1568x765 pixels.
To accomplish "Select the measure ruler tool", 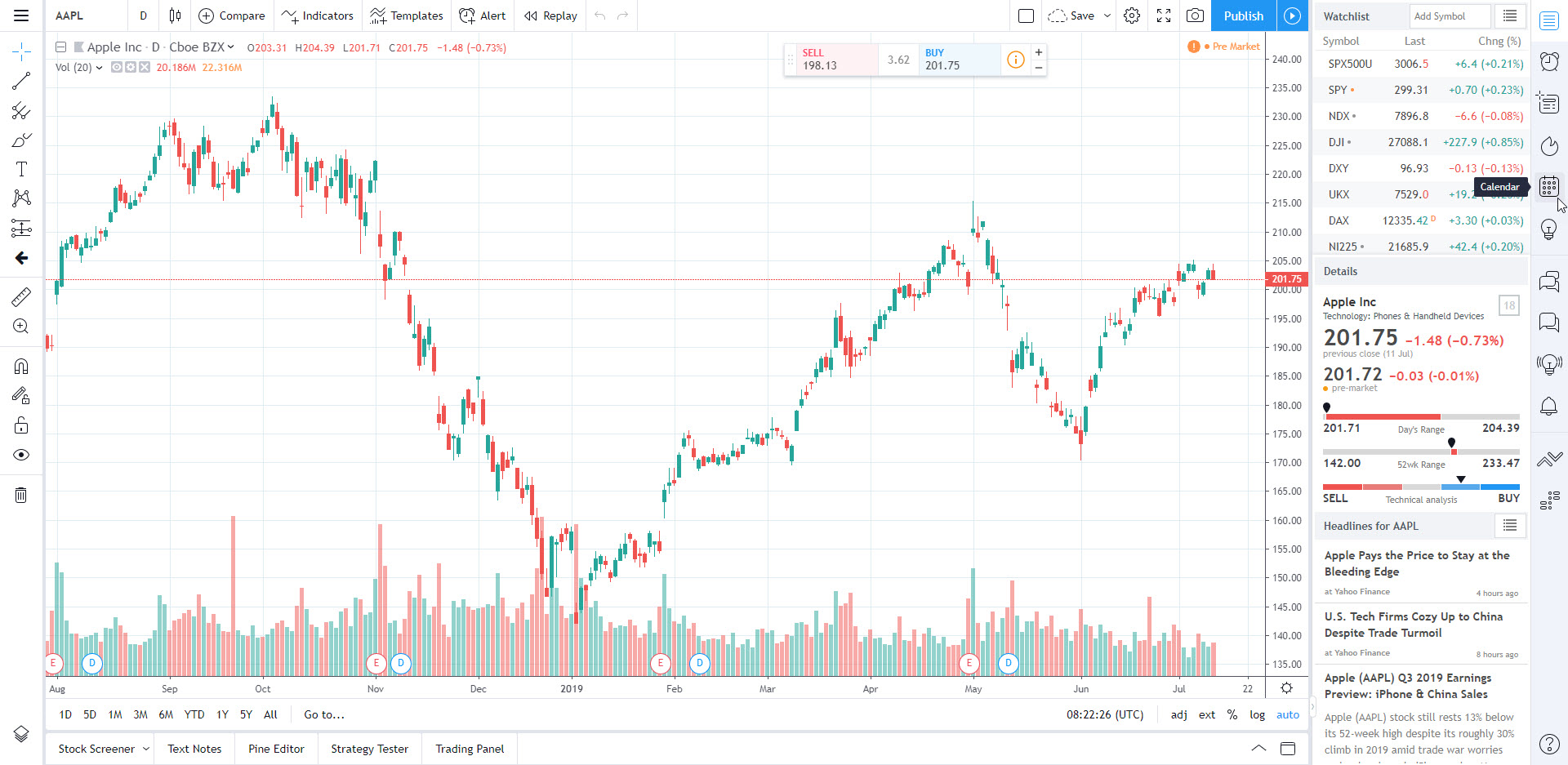I will (x=21, y=296).
